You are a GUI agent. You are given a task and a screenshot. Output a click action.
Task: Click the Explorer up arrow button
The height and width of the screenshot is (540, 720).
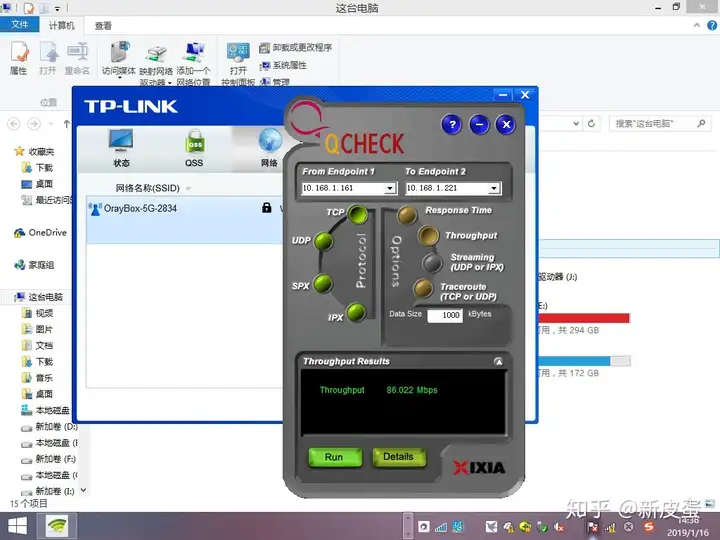click(67, 124)
